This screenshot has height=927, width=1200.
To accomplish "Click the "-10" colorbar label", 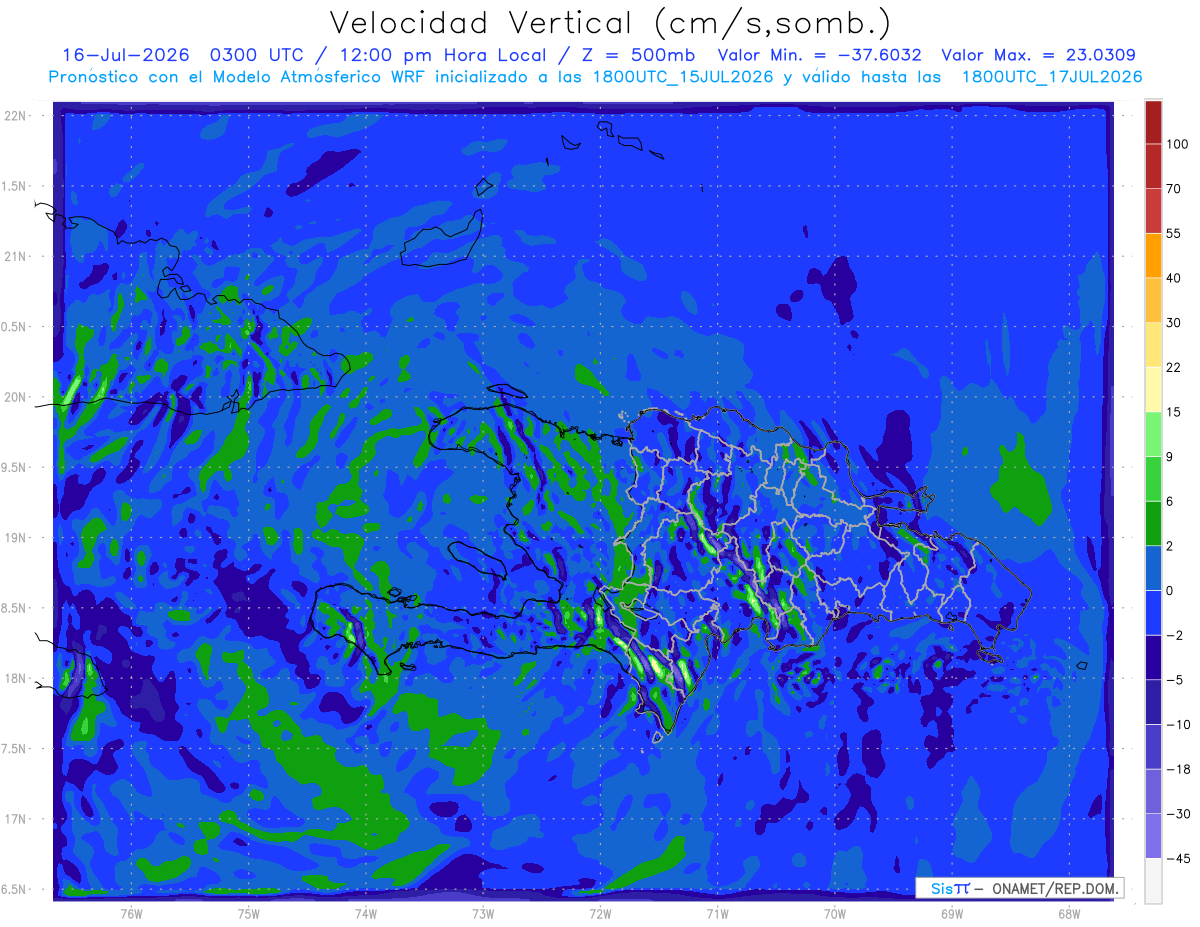I will pyautogui.click(x=1177, y=724).
